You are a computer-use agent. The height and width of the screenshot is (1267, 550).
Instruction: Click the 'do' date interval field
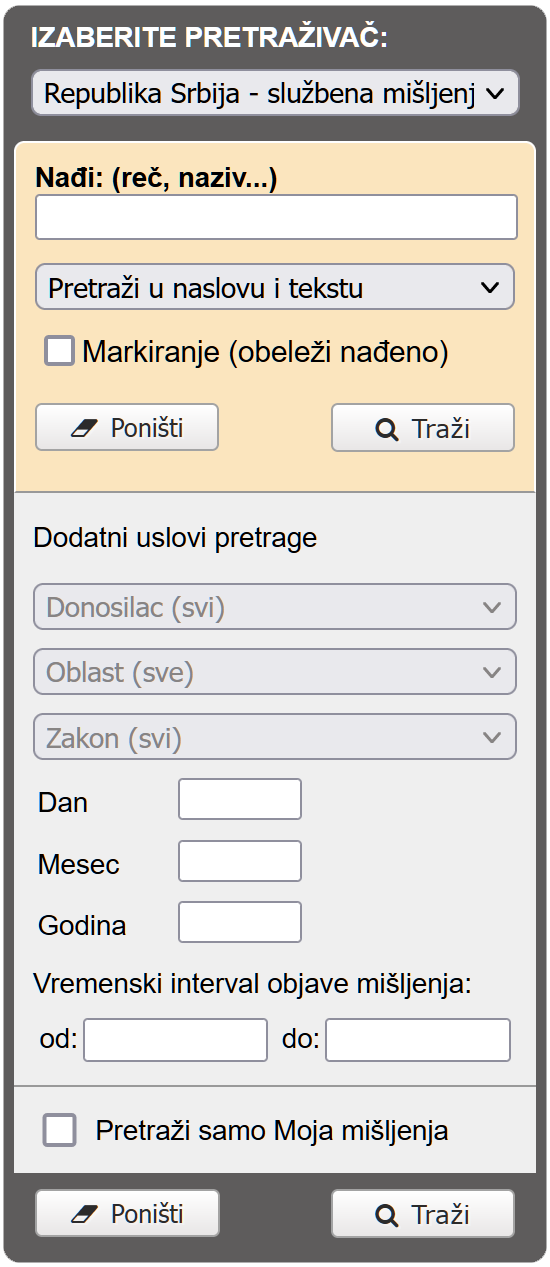tap(418, 1040)
